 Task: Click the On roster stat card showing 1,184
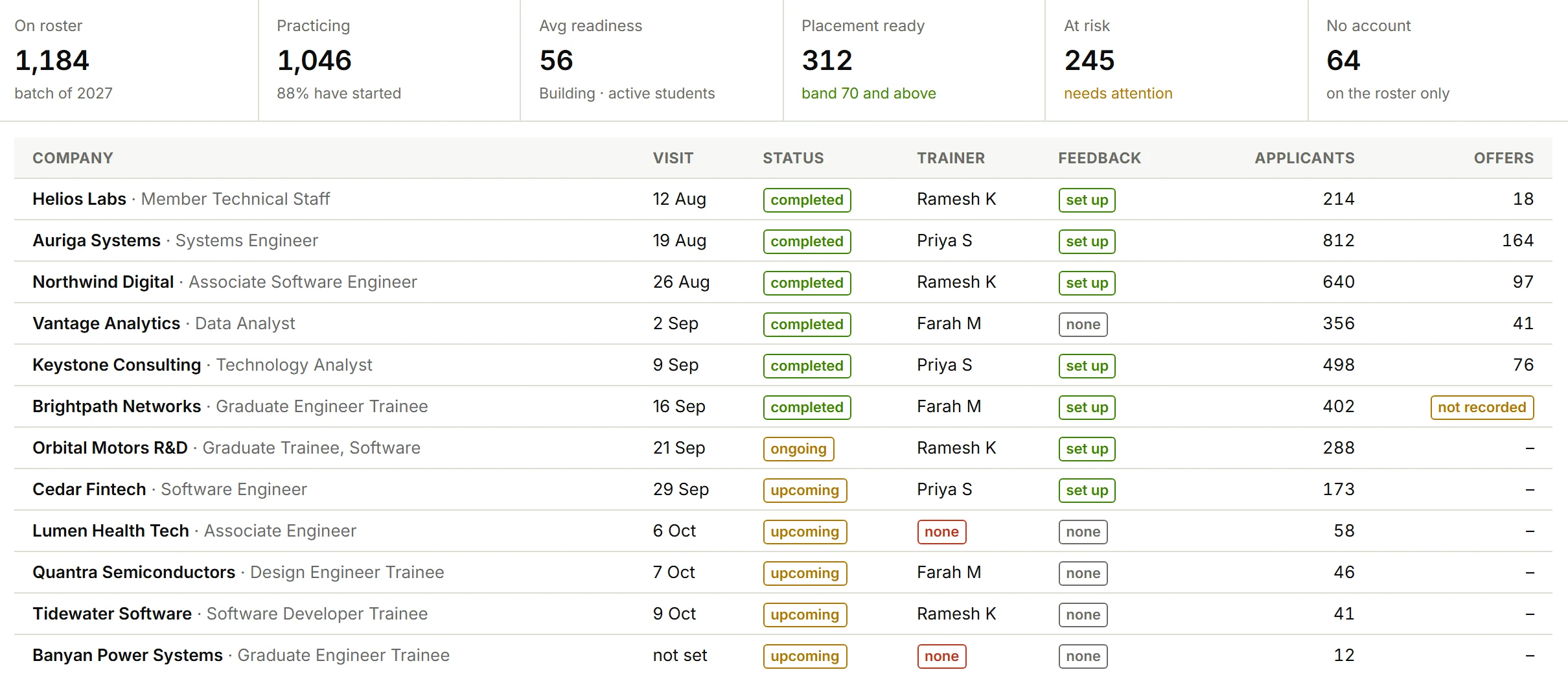[129, 60]
